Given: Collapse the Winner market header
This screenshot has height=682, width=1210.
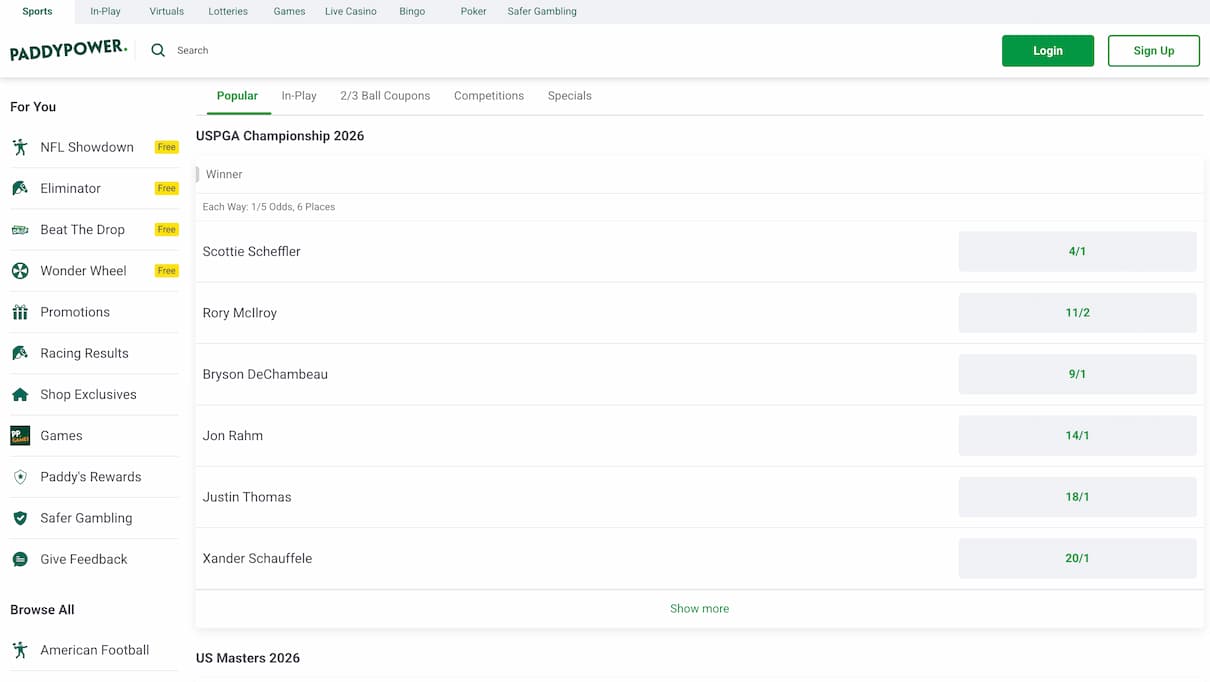Looking at the screenshot, I should (x=224, y=174).
